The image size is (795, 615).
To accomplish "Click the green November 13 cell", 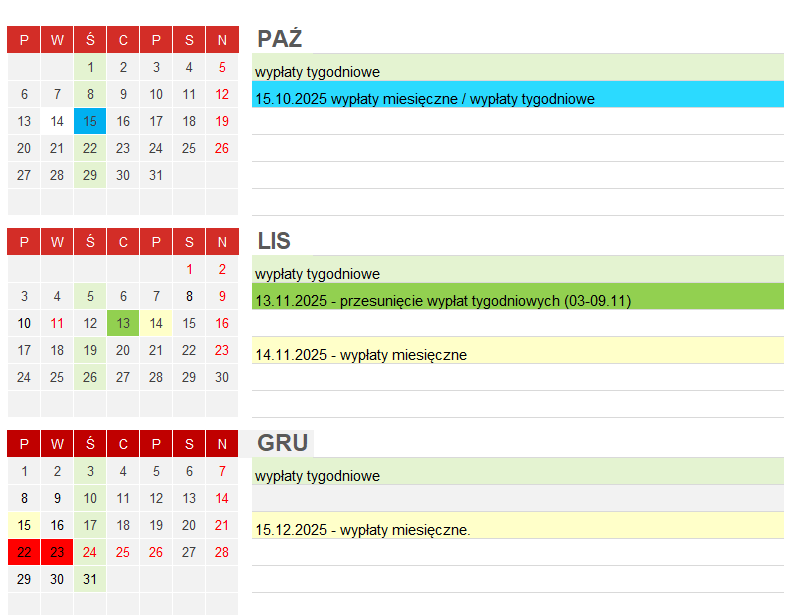I will [123, 323].
